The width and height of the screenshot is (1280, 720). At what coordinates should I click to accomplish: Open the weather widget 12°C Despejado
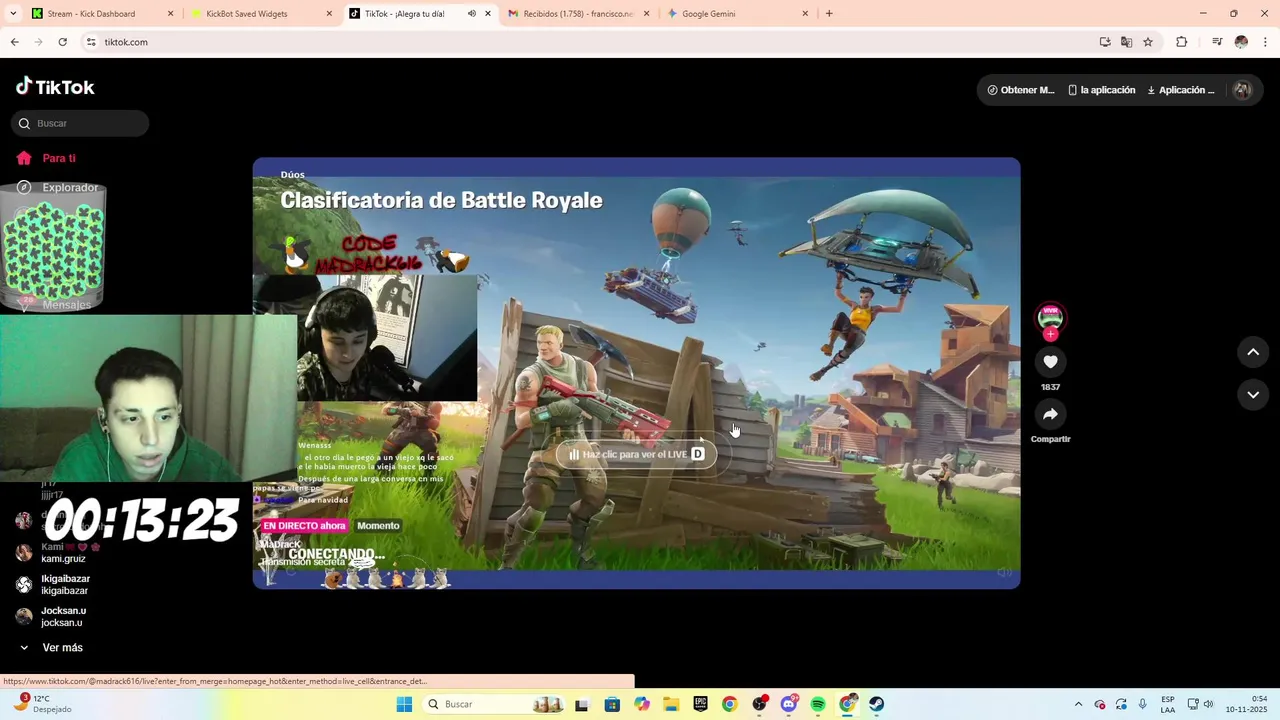pos(42,704)
